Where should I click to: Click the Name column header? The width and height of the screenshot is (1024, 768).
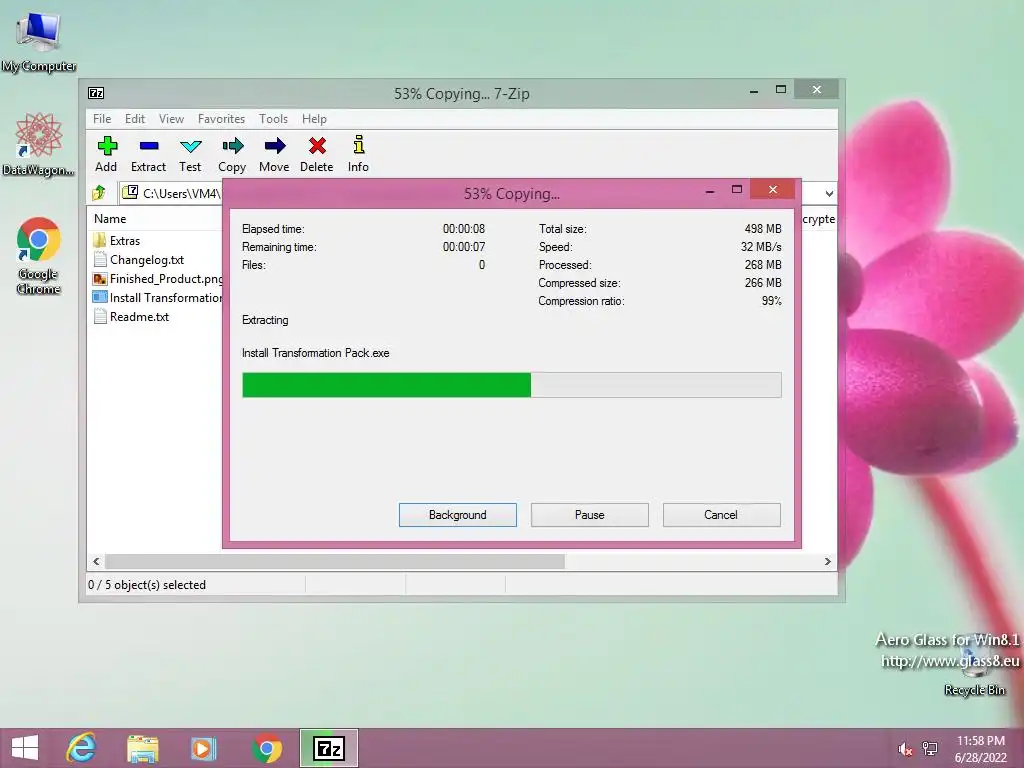pos(110,219)
